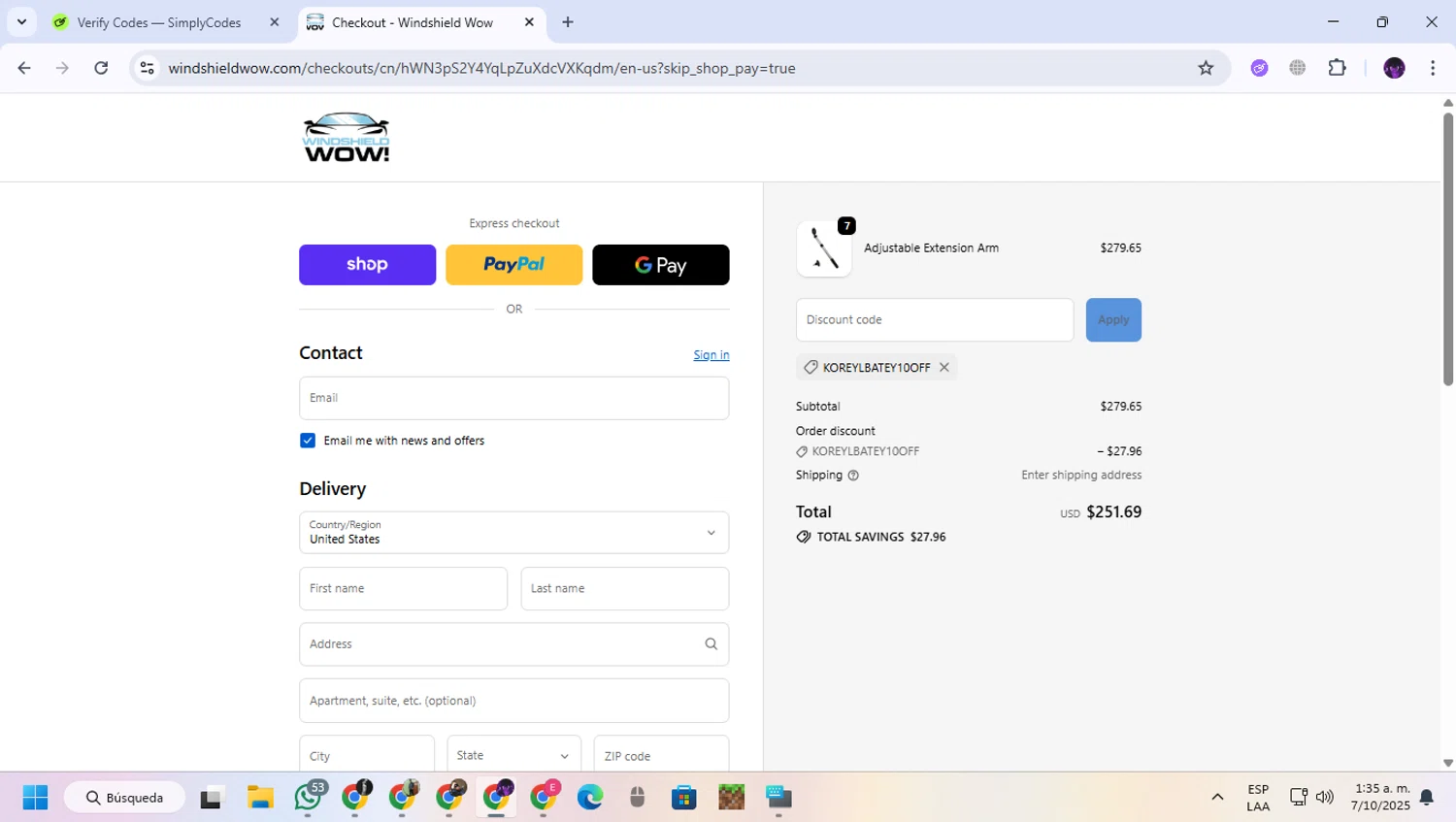The image size is (1456, 822).
Task: Click the Discount code input
Action: (x=935, y=320)
